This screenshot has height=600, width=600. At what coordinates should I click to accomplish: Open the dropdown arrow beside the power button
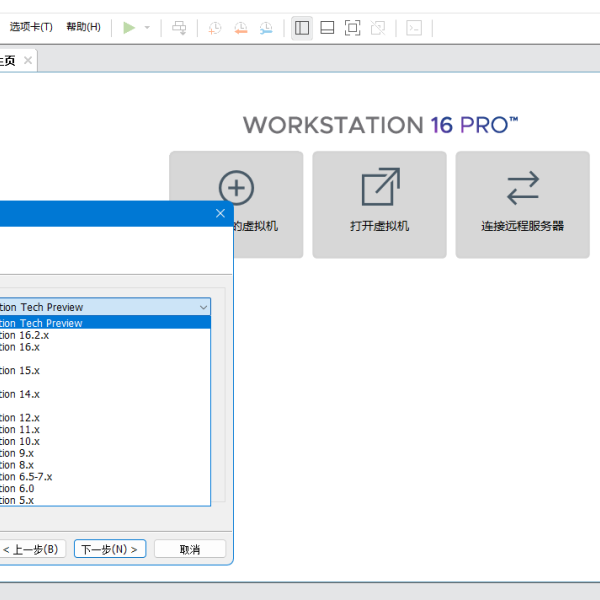(147, 28)
